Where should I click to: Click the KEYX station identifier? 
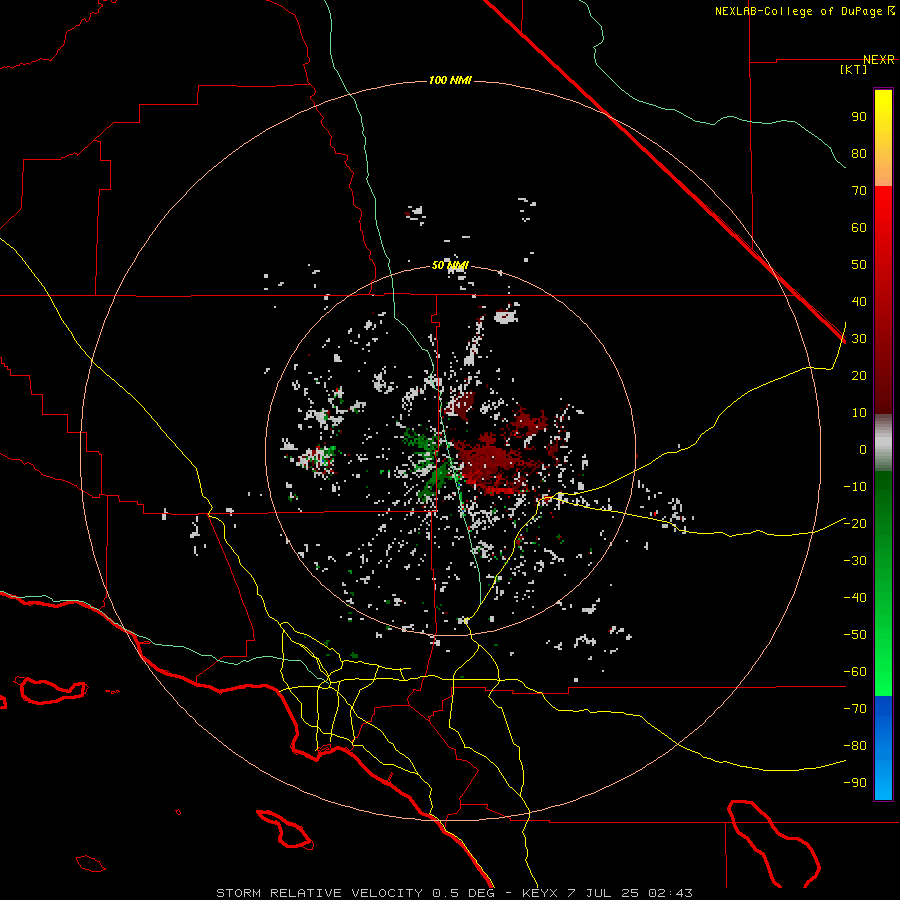540,893
